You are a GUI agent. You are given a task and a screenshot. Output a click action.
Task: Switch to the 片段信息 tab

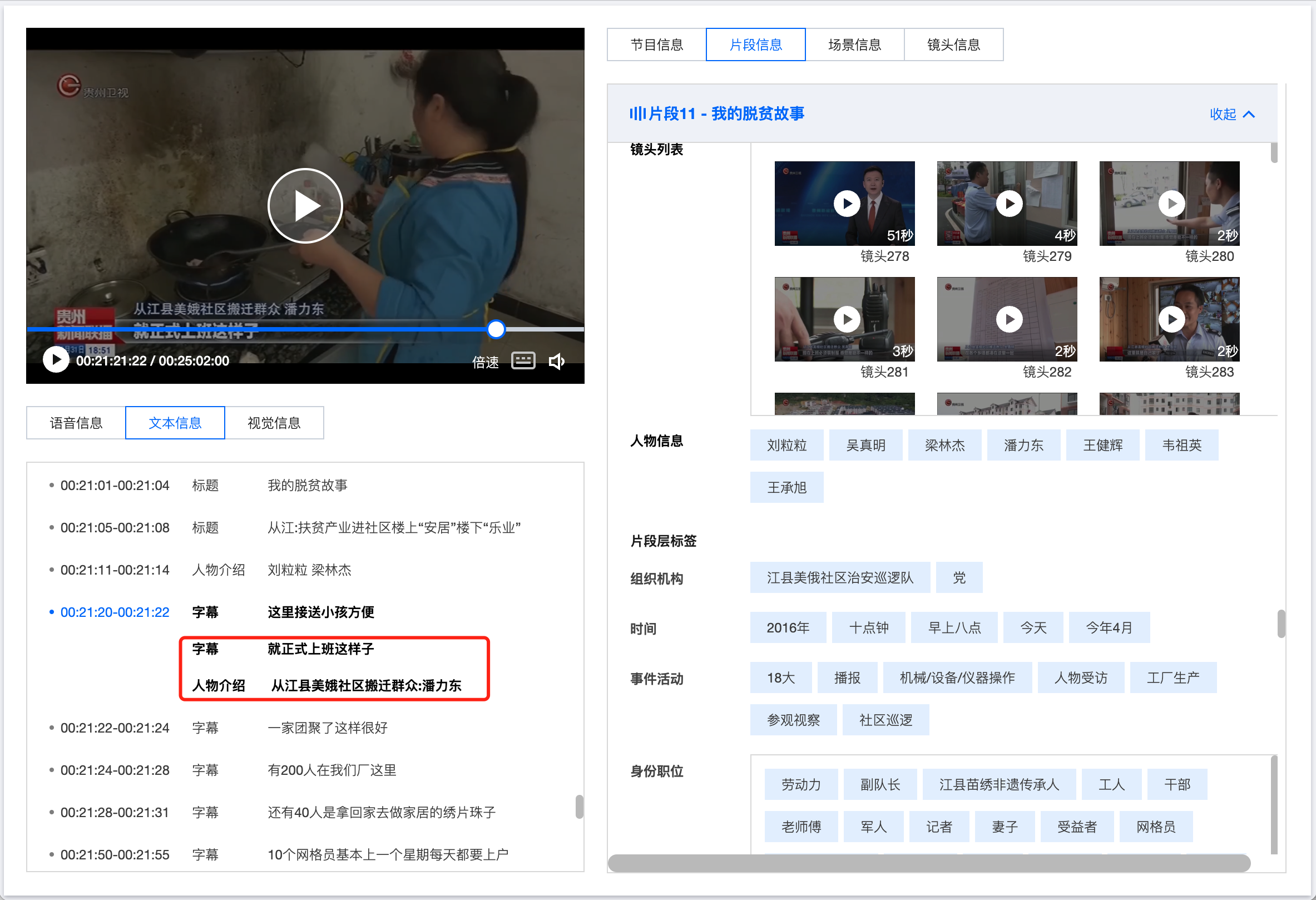click(755, 44)
